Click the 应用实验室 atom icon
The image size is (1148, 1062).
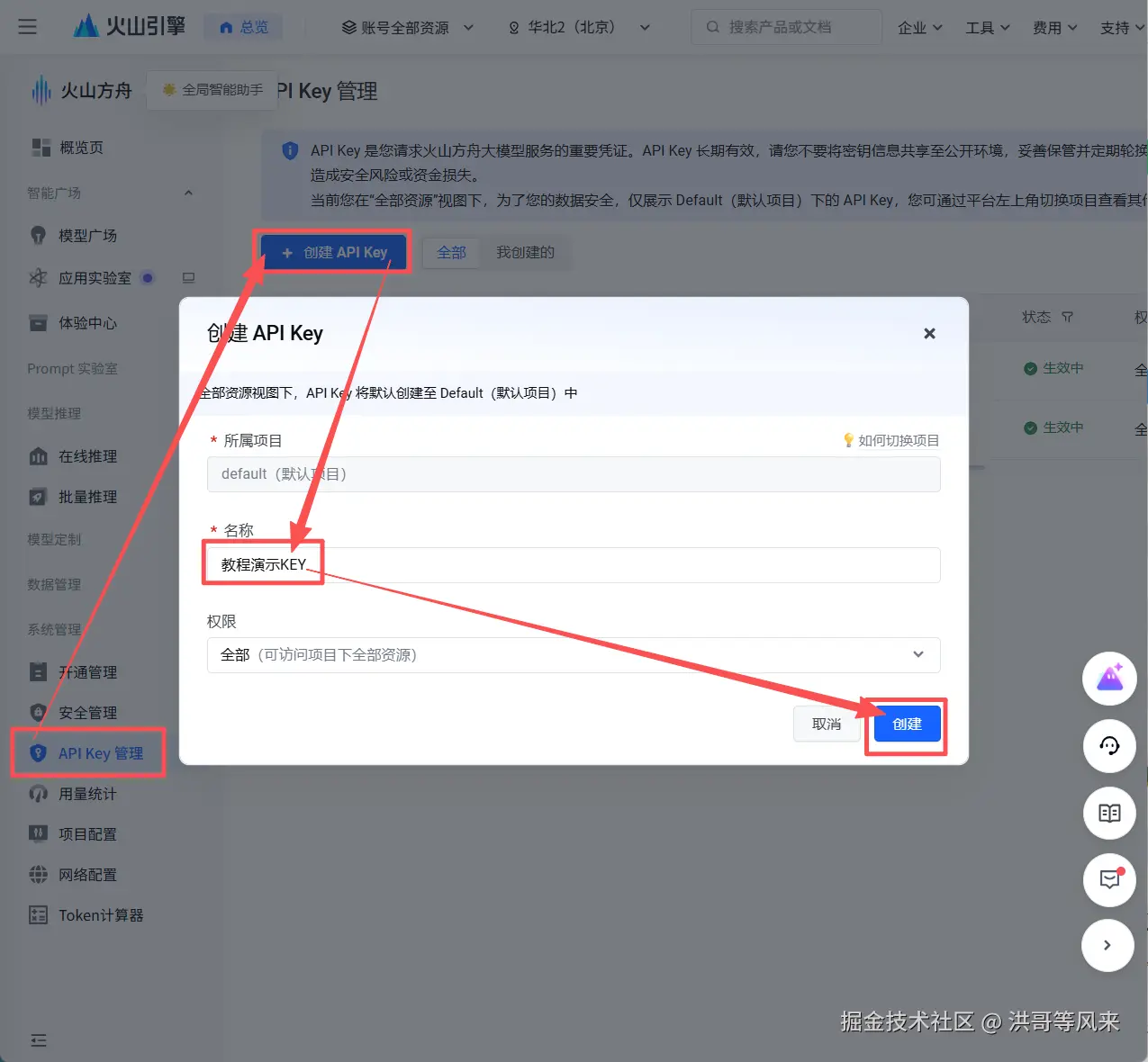(x=38, y=278)
